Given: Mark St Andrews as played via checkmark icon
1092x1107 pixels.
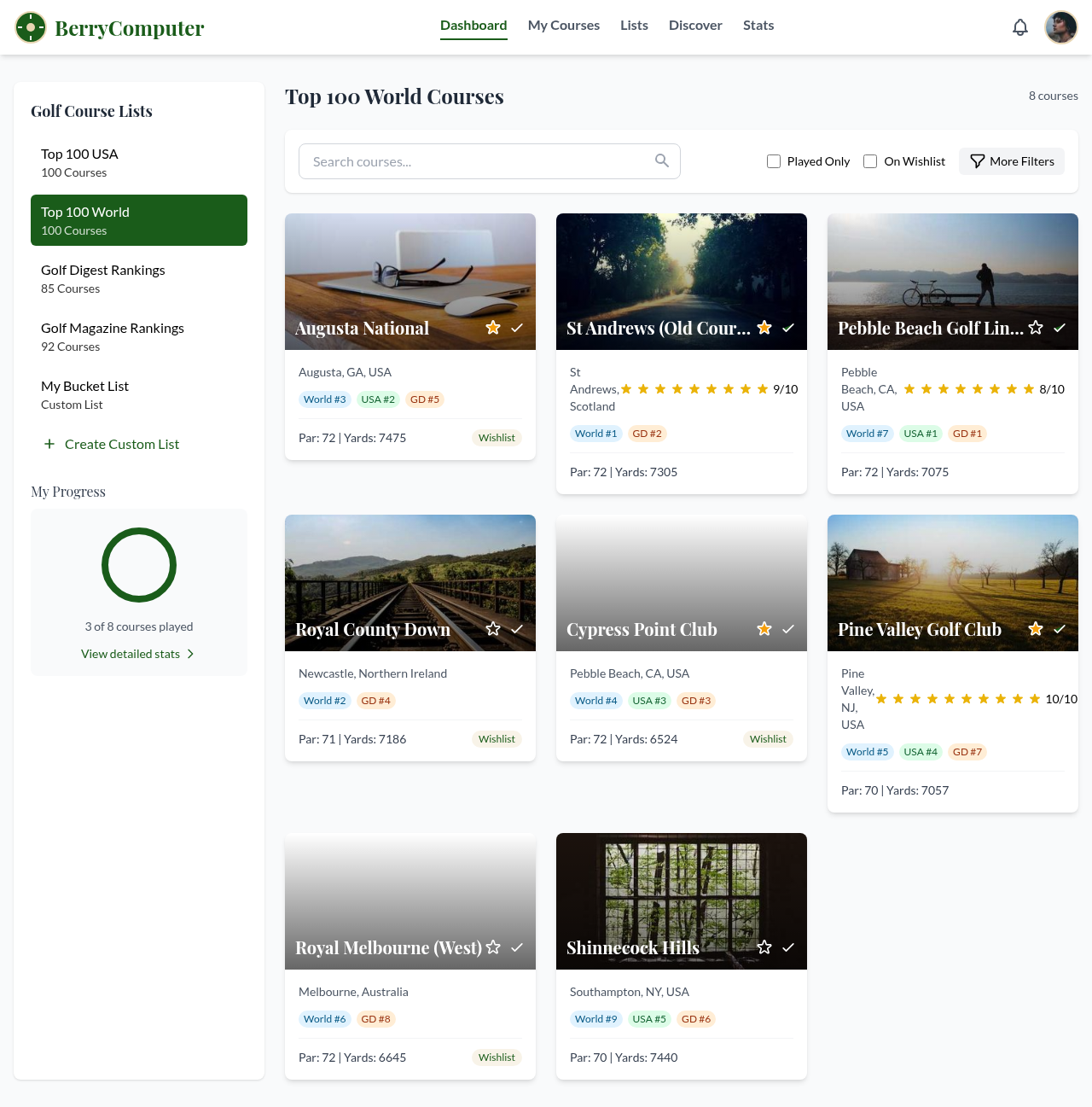Looking at the screenshot, I should pyautogui.click(x=788, y=327).
